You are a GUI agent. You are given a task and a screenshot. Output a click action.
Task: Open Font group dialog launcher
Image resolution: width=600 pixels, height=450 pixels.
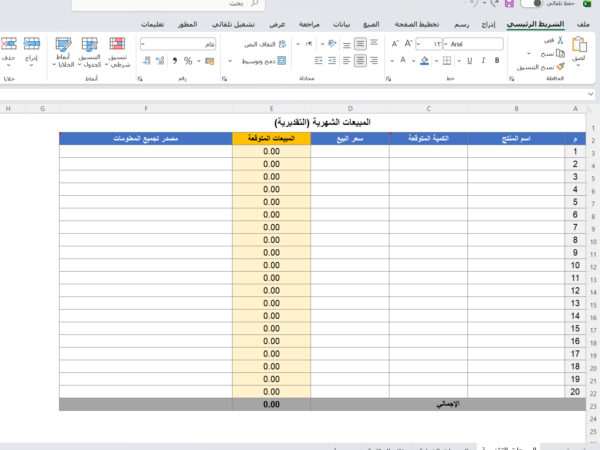tap(388, 79)
